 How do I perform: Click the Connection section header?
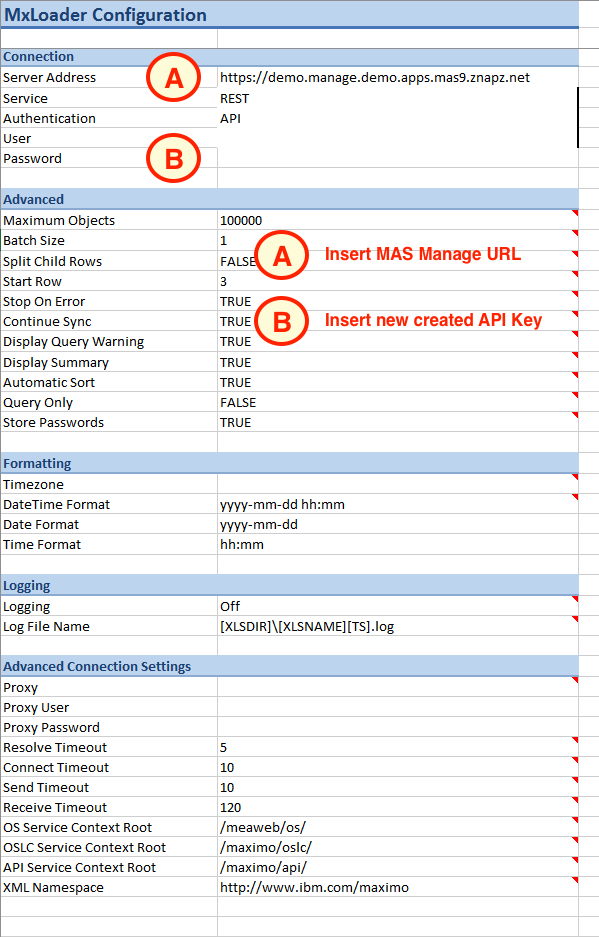pyautogui.click(x=289, y=57)
